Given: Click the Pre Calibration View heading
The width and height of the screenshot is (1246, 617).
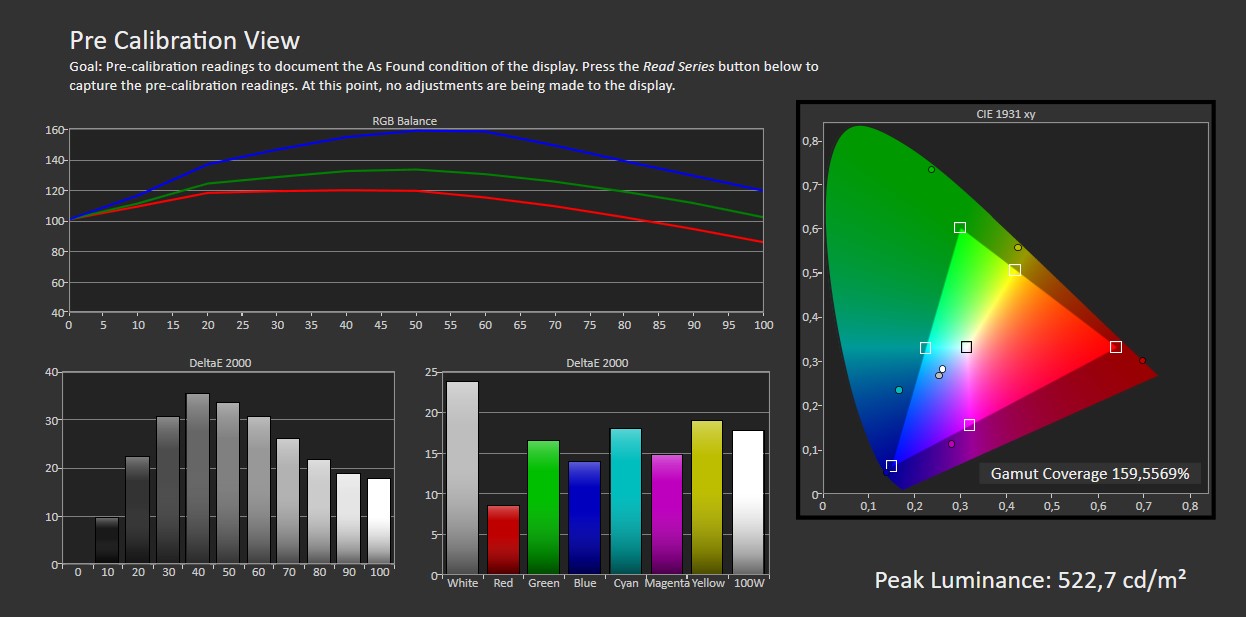Looking at the screenshot, I should [x=184, y=41].
